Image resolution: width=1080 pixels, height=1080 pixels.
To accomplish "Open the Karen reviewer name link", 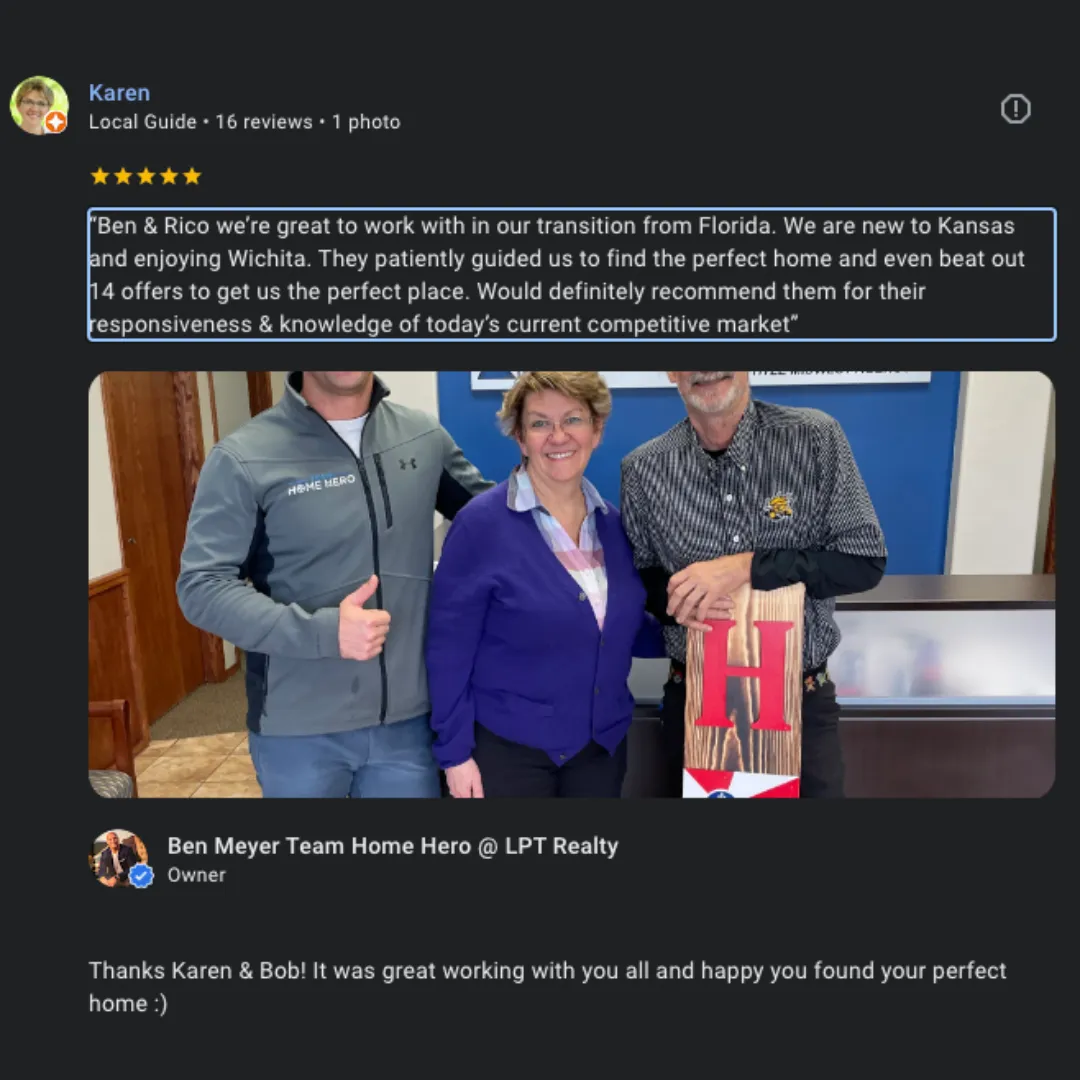I will tap(119, 93).
